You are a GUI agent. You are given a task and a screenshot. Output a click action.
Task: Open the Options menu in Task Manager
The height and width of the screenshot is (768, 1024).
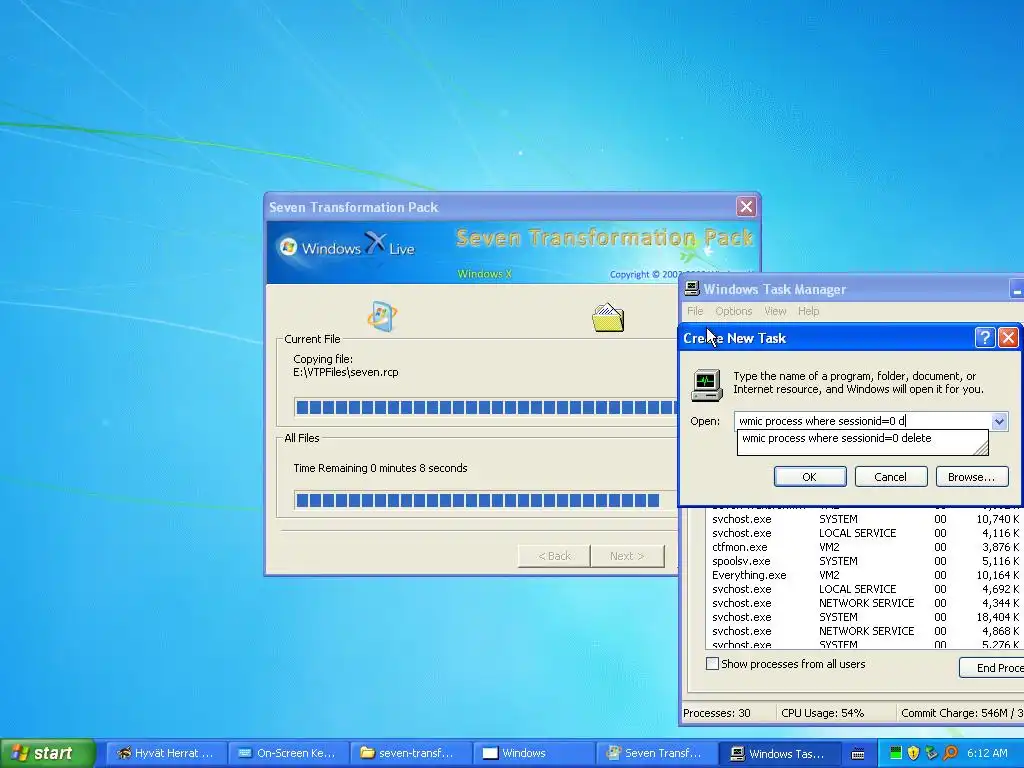pyautogui.click(x=733, y=311)
